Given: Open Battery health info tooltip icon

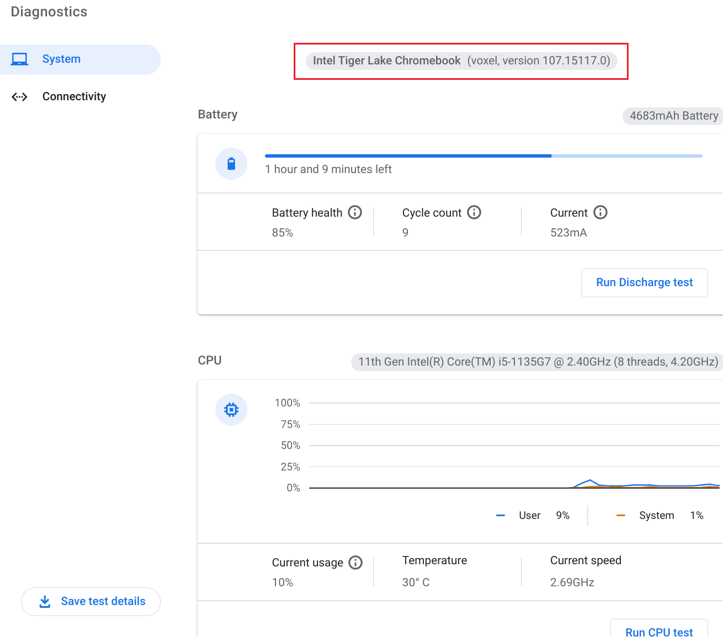Looking at the screenshot, I should pyautogui.click(x=355, y=213).
